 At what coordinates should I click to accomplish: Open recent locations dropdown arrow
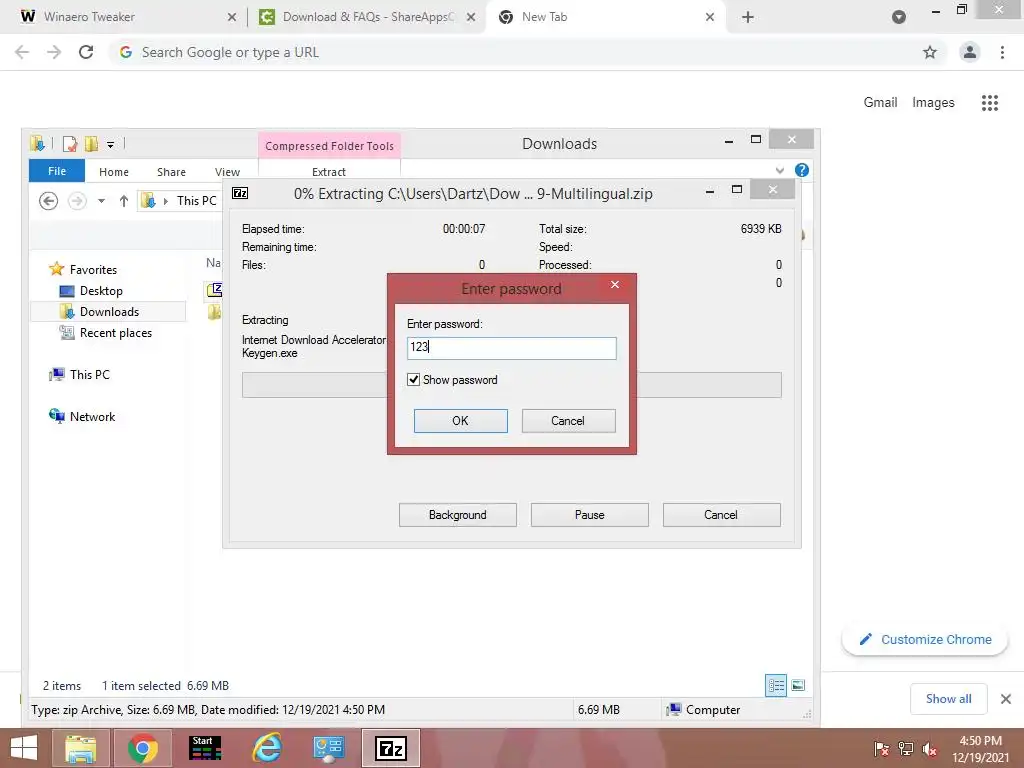pos(101,201)
